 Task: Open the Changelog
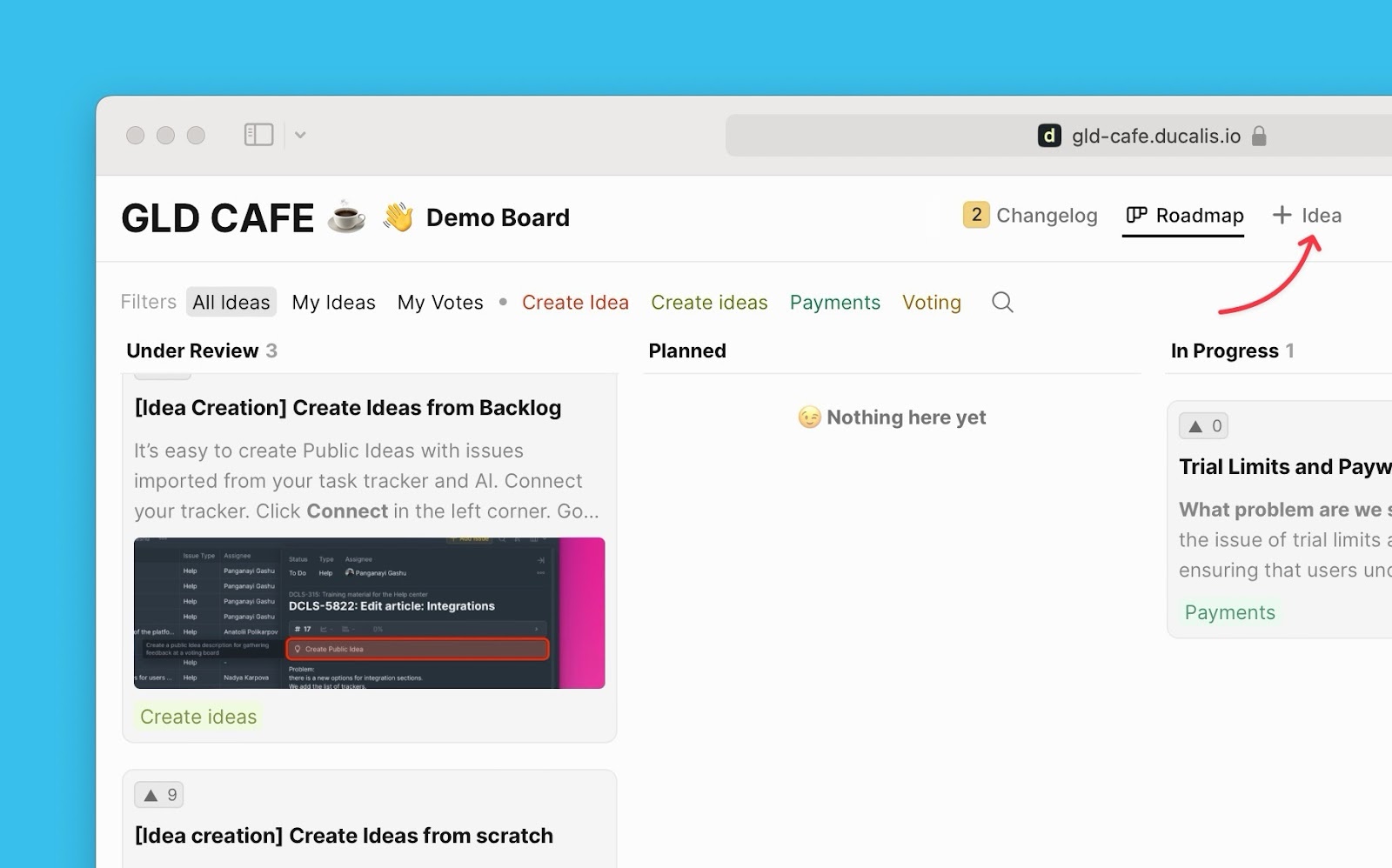pyautogui.click(x=1047, y=215)
